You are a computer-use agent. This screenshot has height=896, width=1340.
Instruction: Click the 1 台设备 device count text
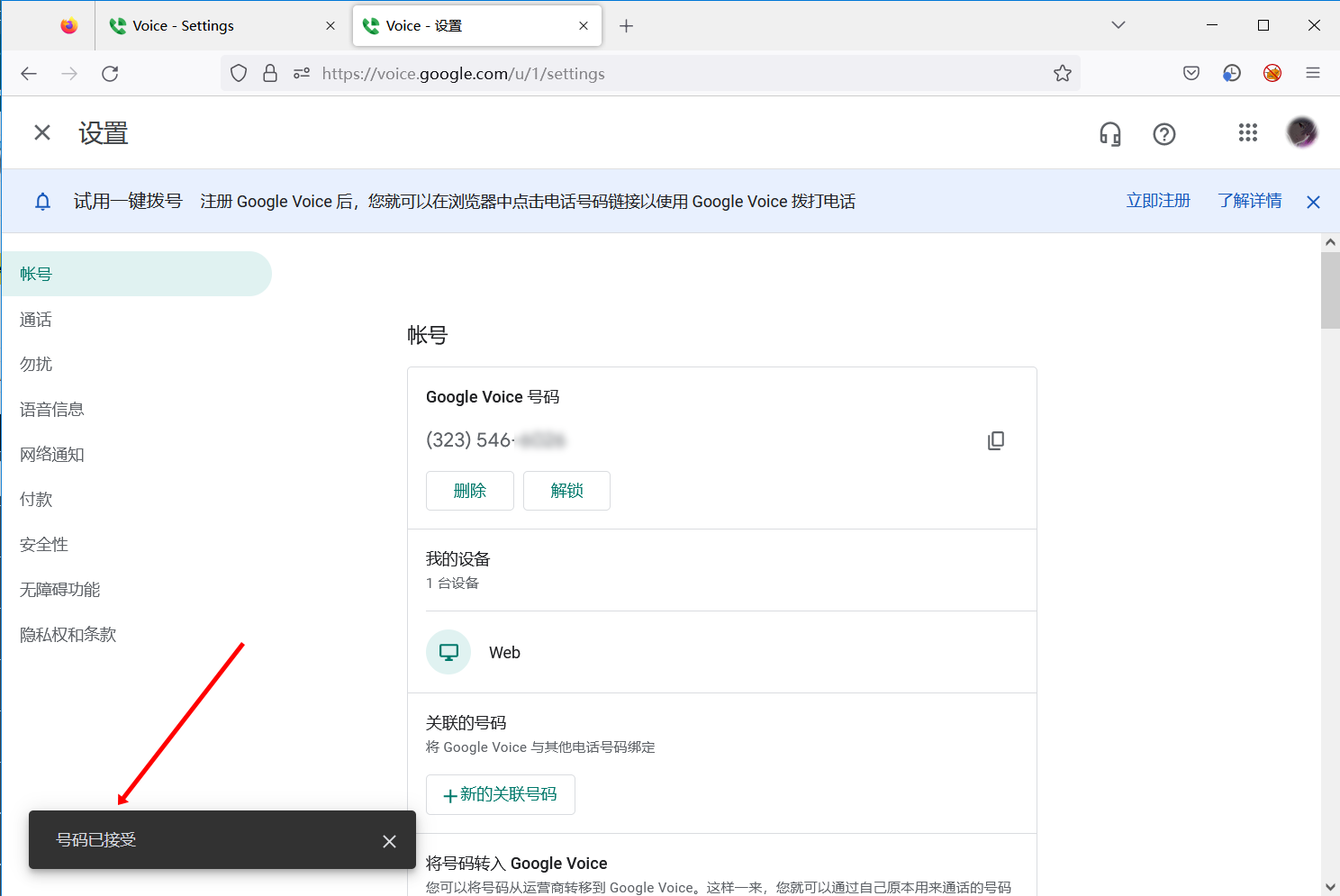tap(453, 584)
